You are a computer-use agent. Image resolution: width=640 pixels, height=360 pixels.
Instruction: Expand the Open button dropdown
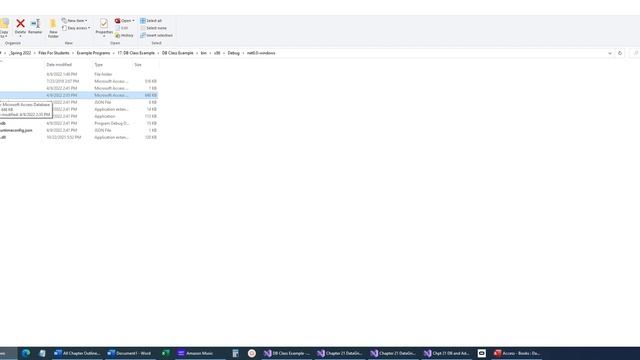pyautogui.click(x=133, y=21)
